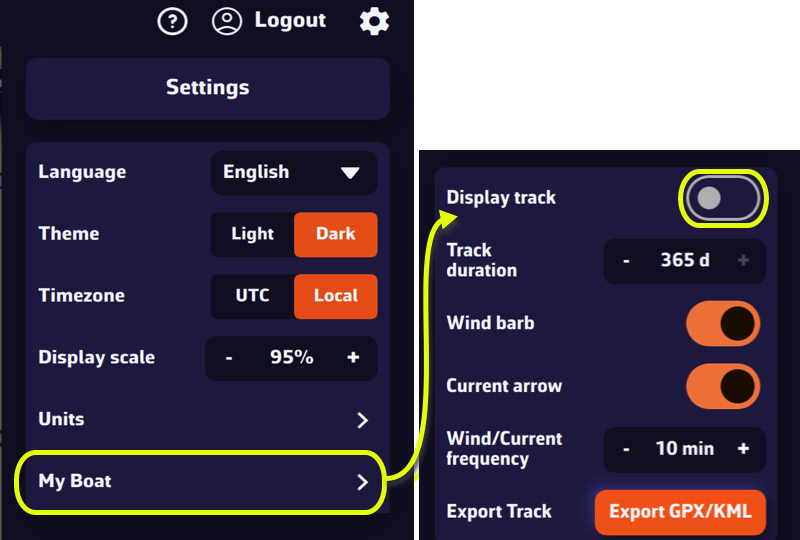
Task: Increase wind/current frequency with plus
Action: click(743, 449)
